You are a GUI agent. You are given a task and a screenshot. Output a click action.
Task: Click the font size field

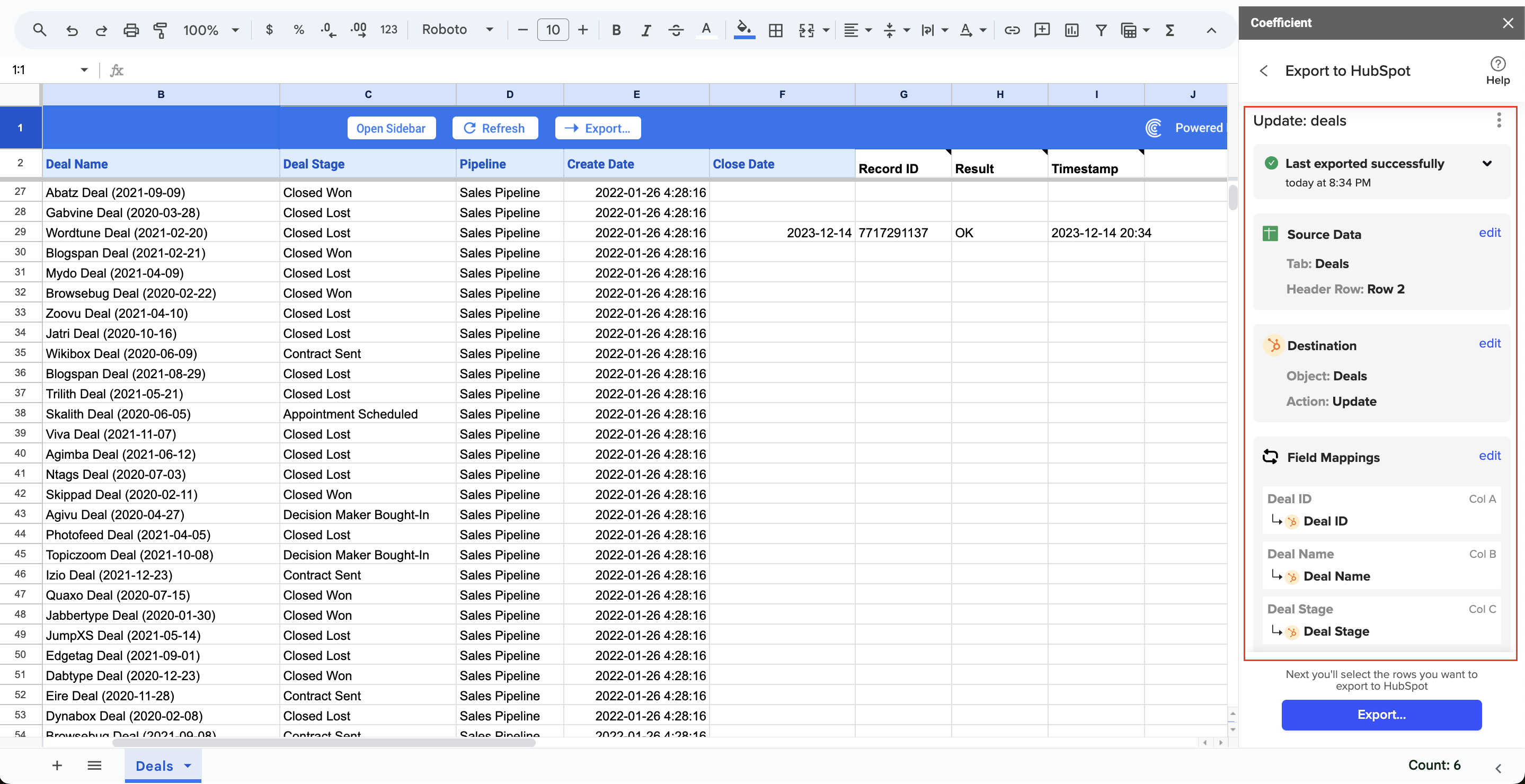tap(552, 30)
